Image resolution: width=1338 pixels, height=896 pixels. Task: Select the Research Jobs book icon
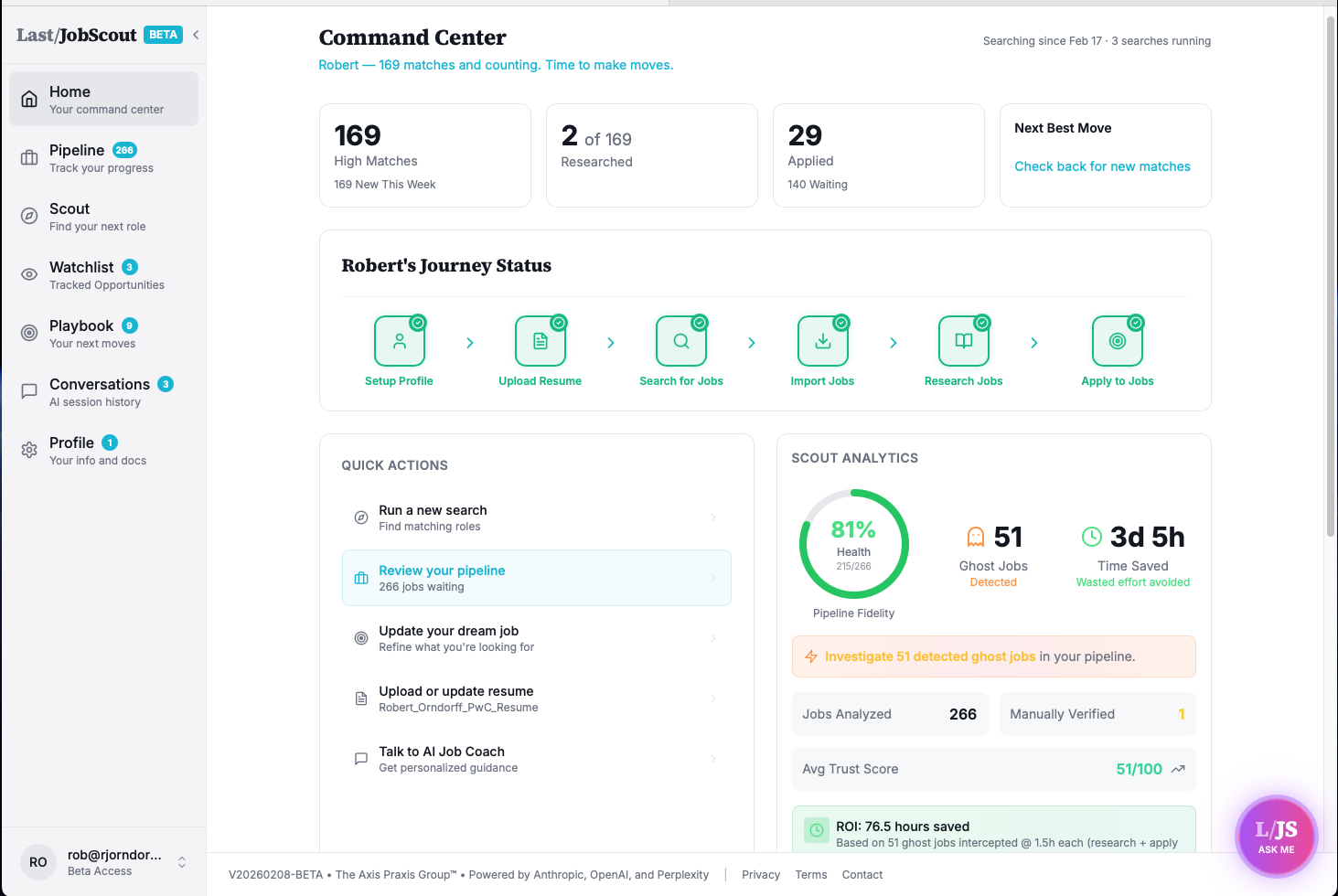tap(963, 340)
